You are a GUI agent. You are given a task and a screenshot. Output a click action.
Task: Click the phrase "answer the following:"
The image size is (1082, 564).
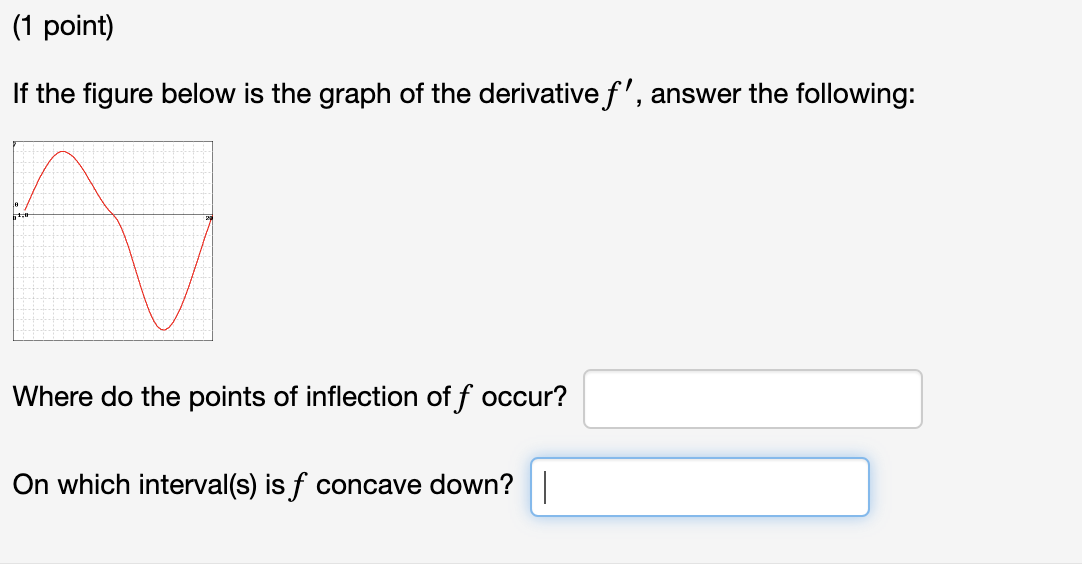tap(783, 94)
